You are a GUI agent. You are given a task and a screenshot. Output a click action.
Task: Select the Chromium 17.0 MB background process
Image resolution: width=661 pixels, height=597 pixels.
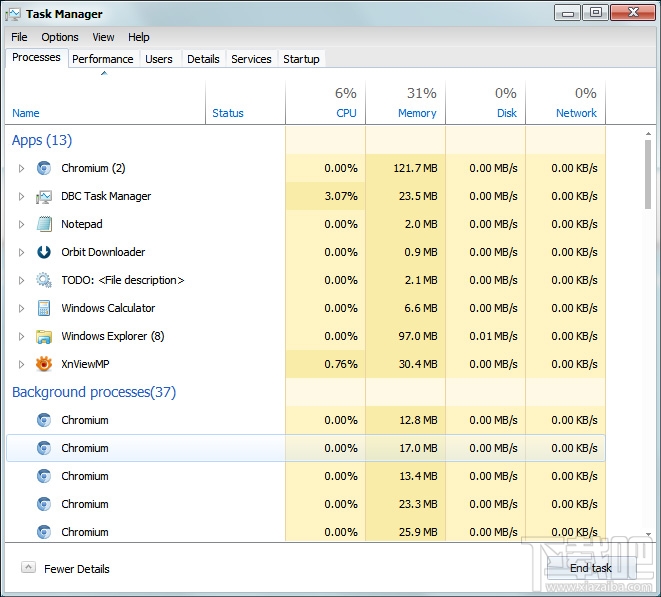[85, 448]
